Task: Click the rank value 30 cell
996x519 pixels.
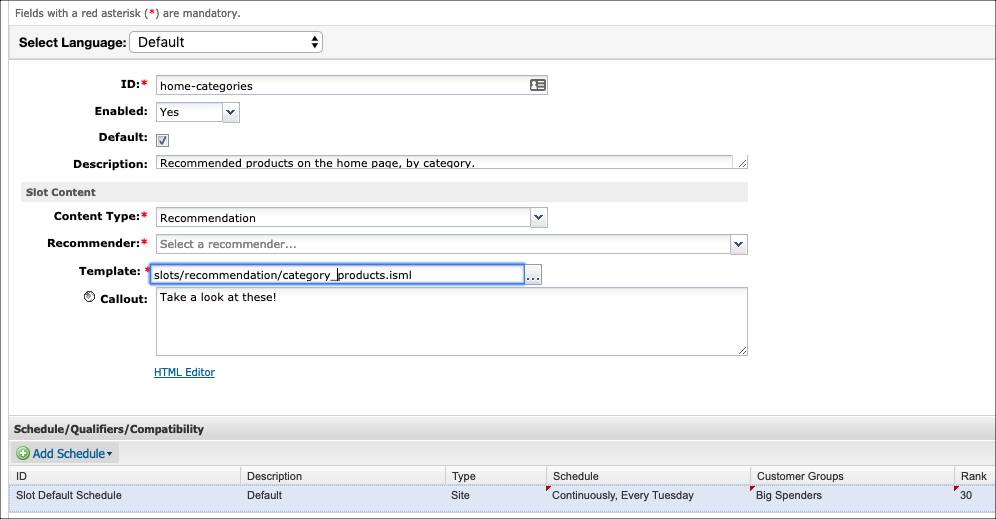Action: (x=974, y=495)
